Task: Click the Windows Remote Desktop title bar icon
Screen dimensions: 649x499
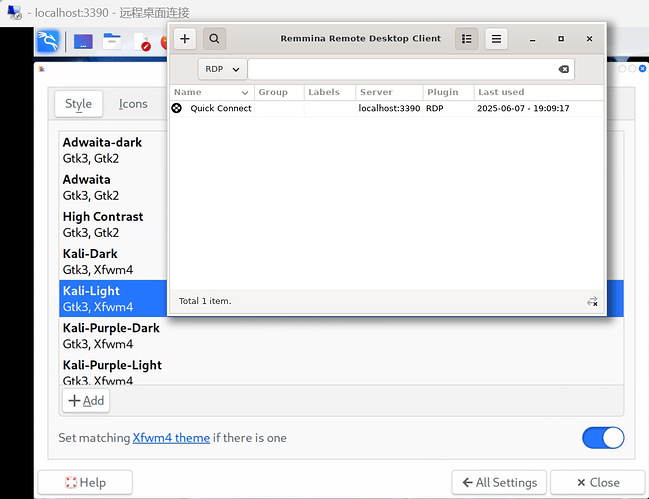Action: [x=14, y=12]
